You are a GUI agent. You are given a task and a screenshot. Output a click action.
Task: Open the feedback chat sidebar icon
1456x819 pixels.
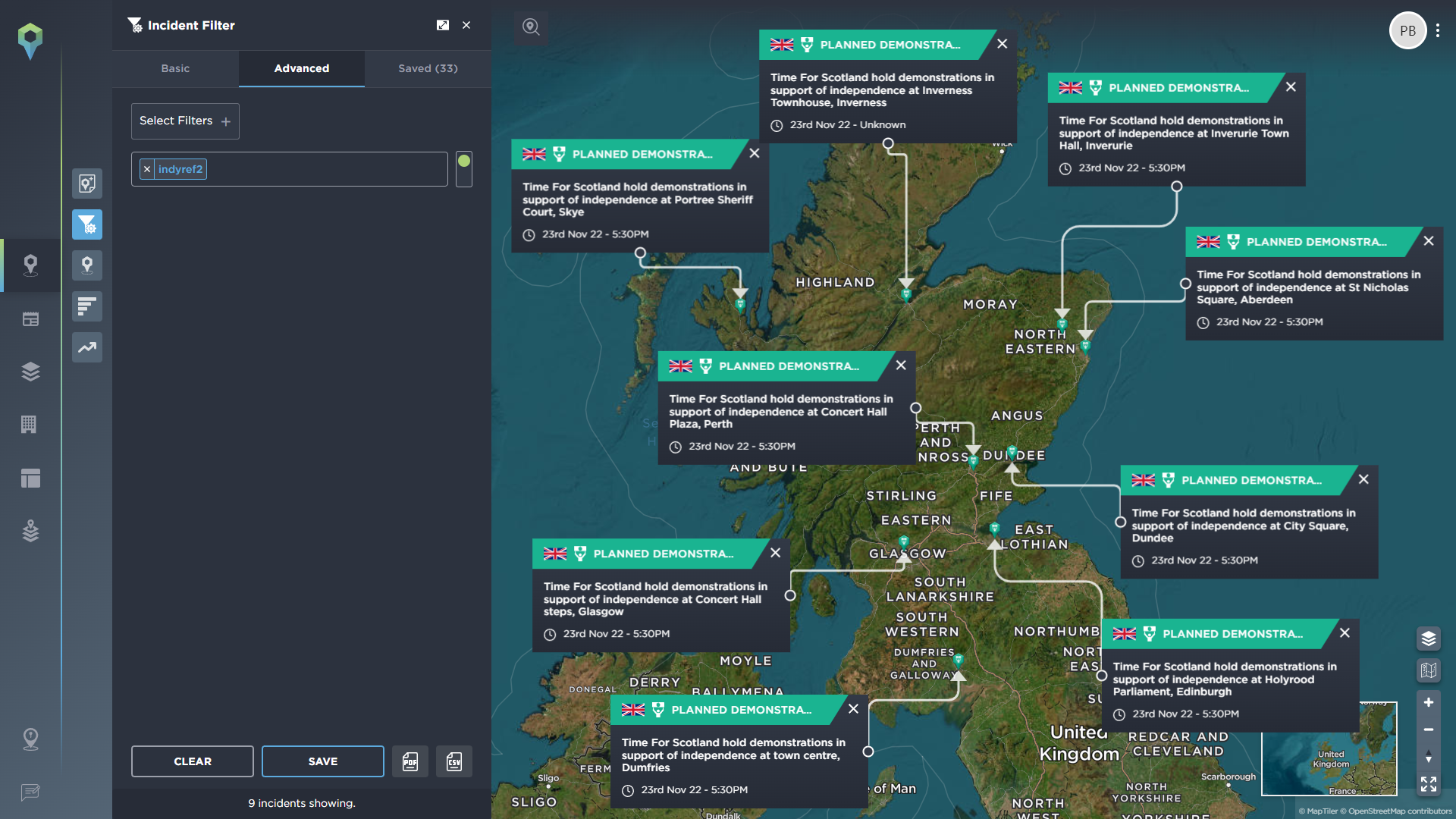tap(30, 792)
